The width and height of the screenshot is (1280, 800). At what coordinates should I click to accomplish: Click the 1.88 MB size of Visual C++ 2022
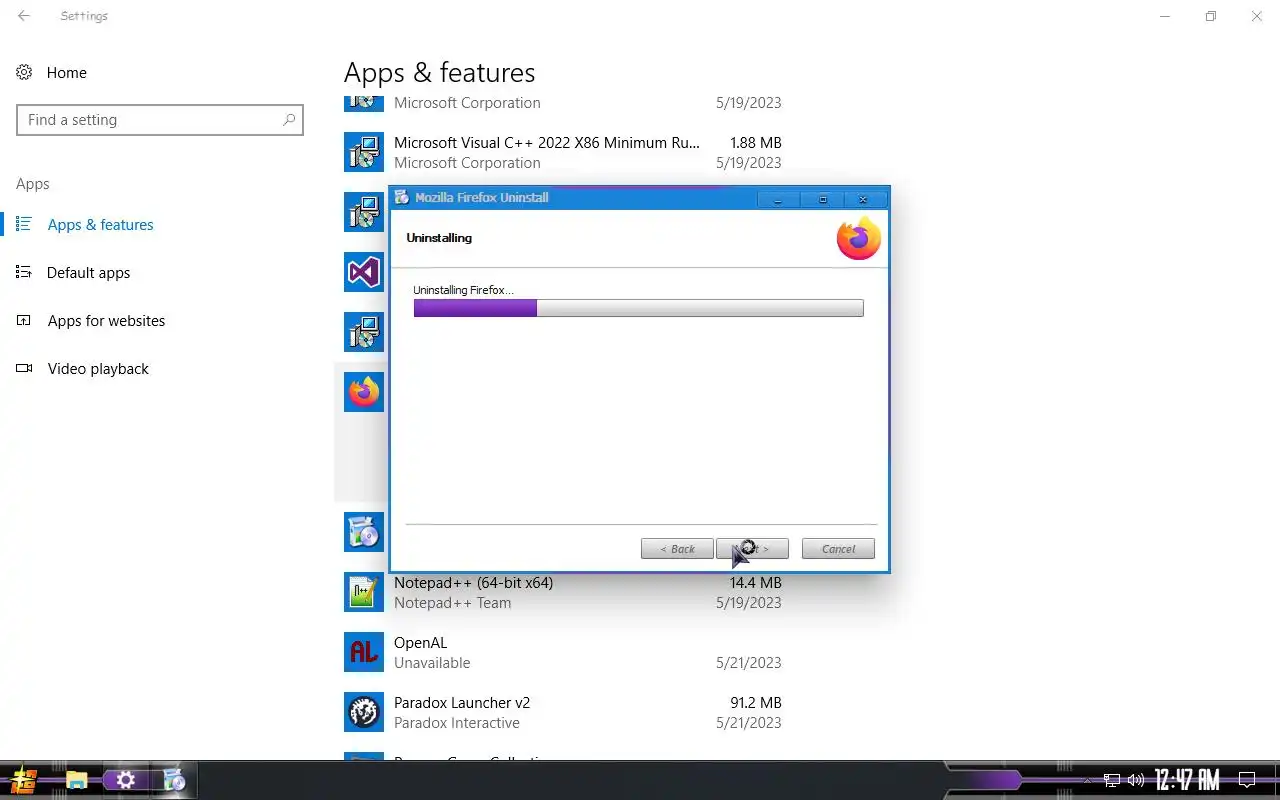[x=756, y=143]
